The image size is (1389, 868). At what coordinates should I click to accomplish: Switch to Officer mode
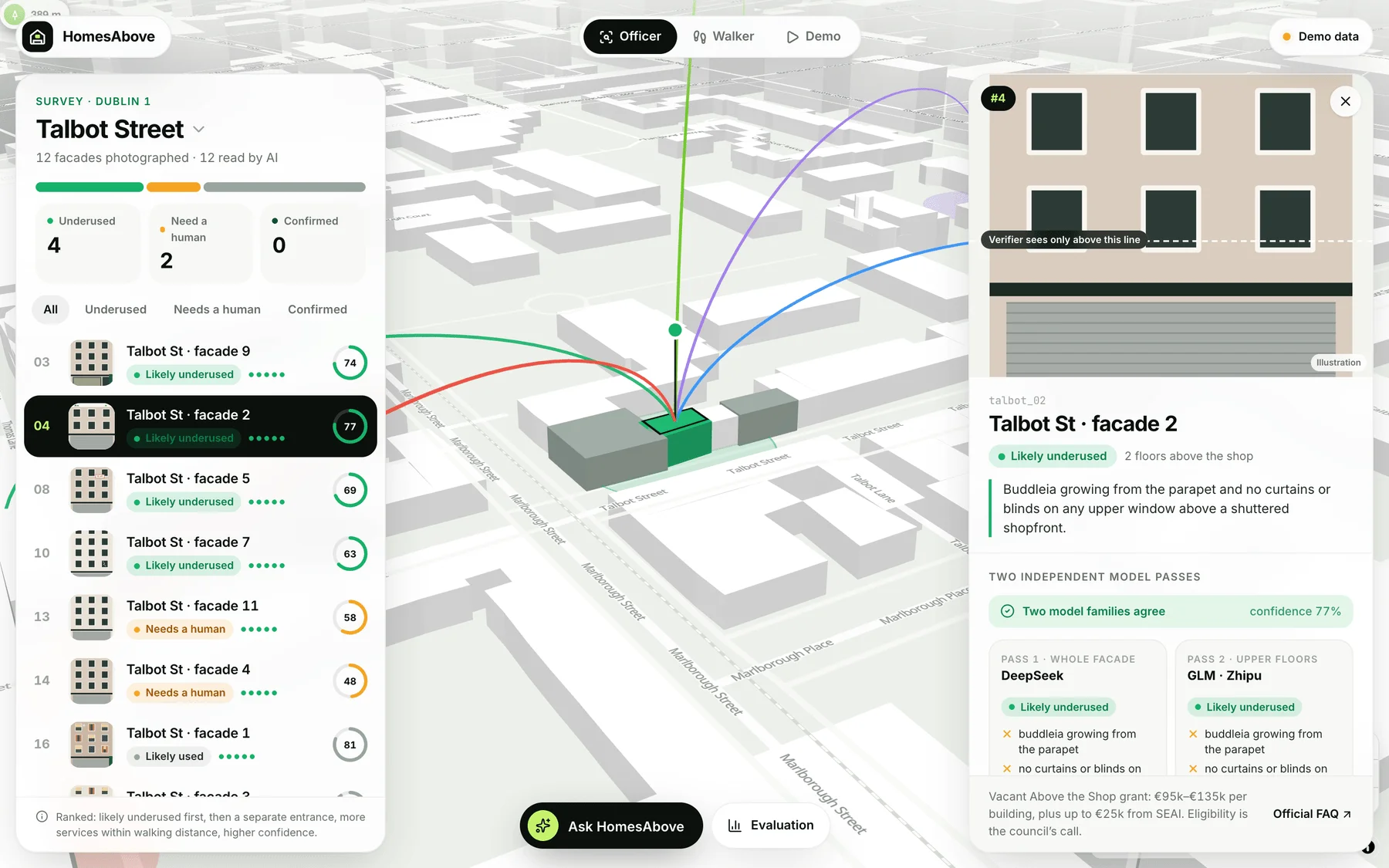point(630,36)
